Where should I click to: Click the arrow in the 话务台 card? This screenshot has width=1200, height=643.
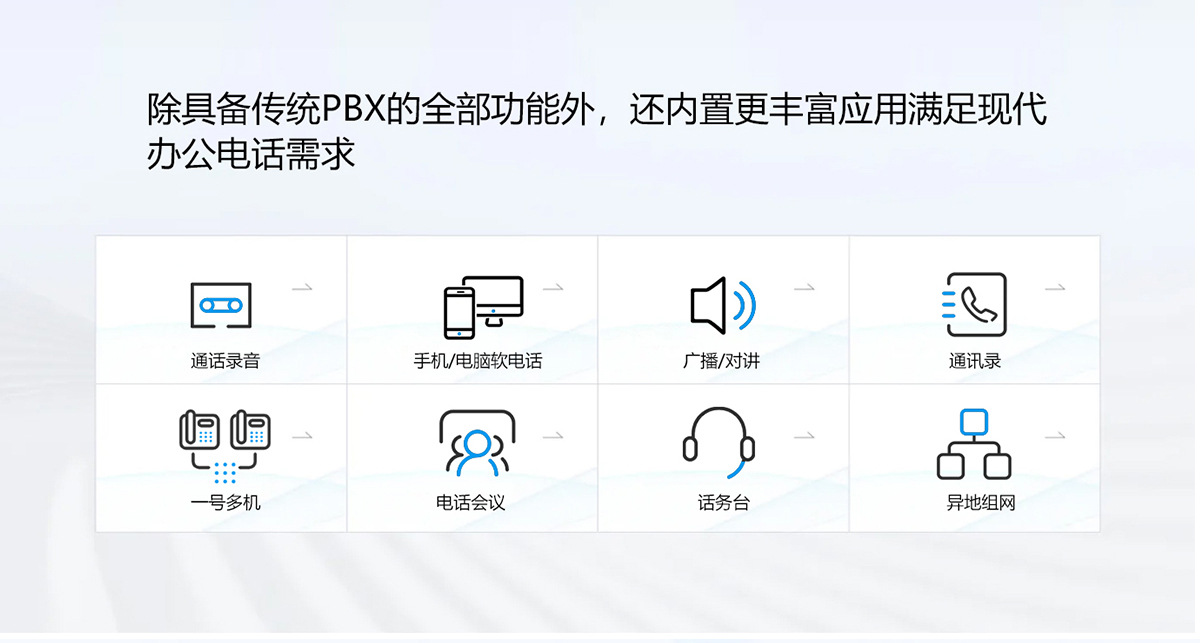[x=804, y=436]
